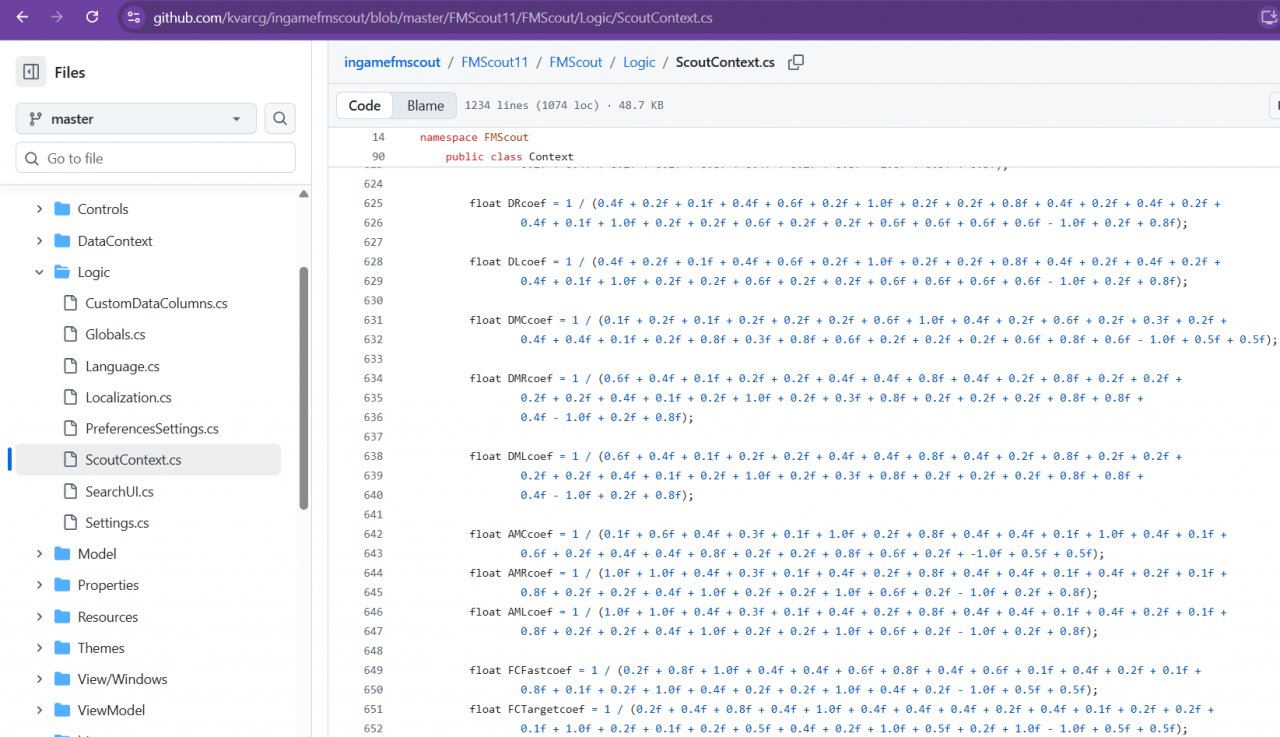Screen dimensions: 1280x737
Task: Open Globals.cs in the file tree
Action: coord(115,334)
